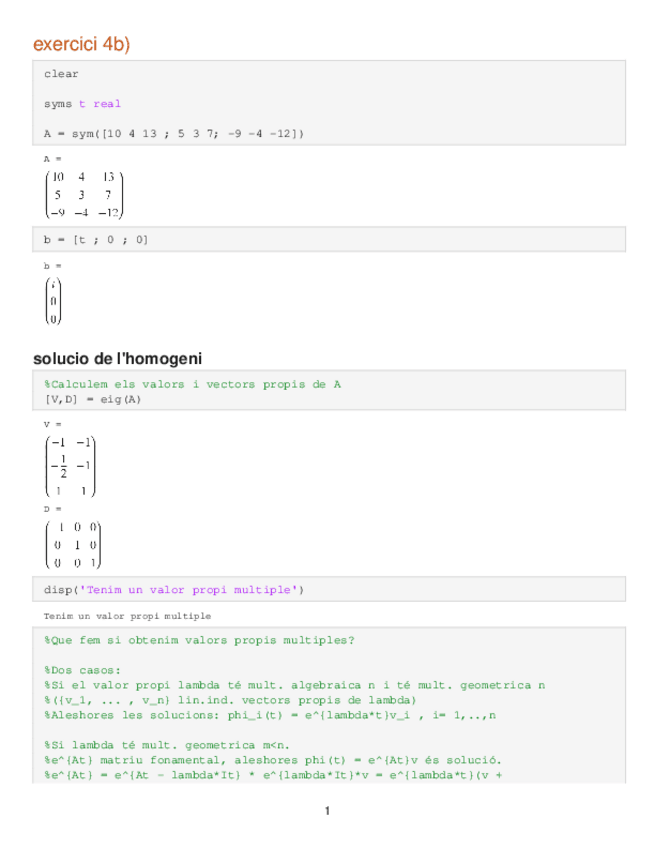Image resolution: width=655 pixels, height=848 pixels.
Task: Click the "b = [t ; 0 ; 0]" code block
Action: click(x=96, y=240)
